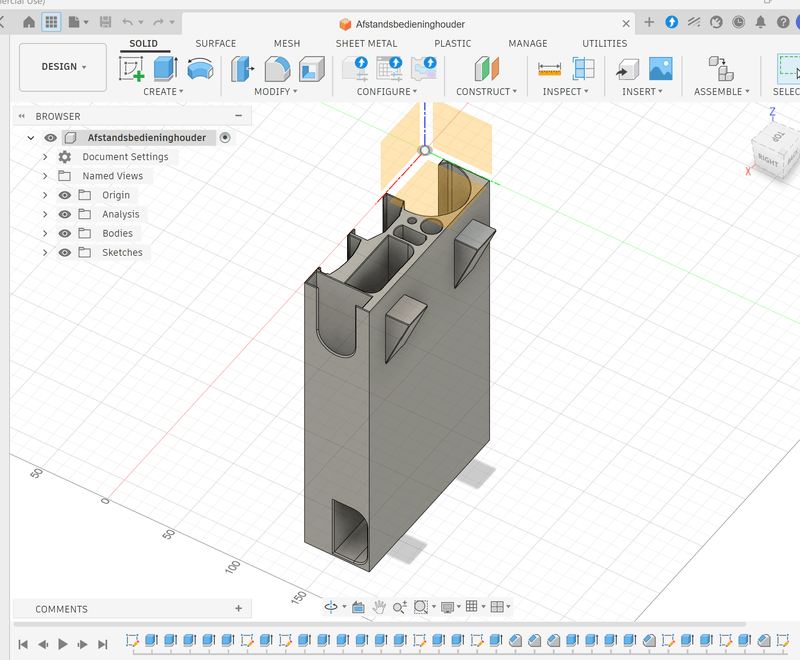Expand the Origin folder
The width and height of the screenshot is (800, 660).
[45, 195]
